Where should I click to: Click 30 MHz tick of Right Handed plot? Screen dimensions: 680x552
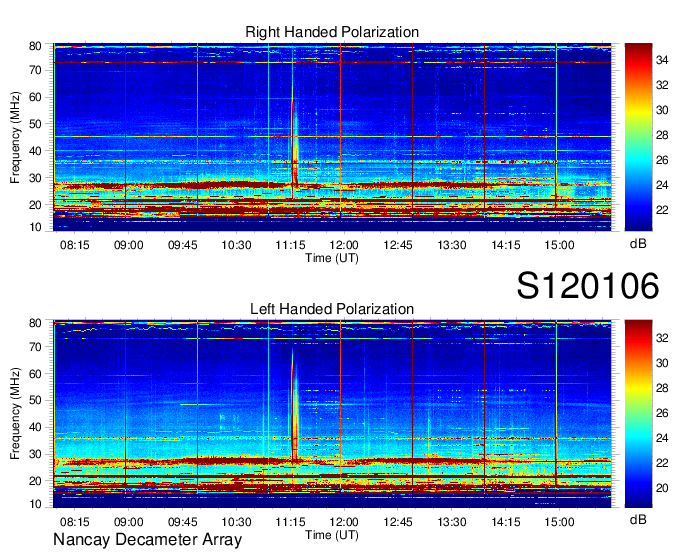click(35, 178)
